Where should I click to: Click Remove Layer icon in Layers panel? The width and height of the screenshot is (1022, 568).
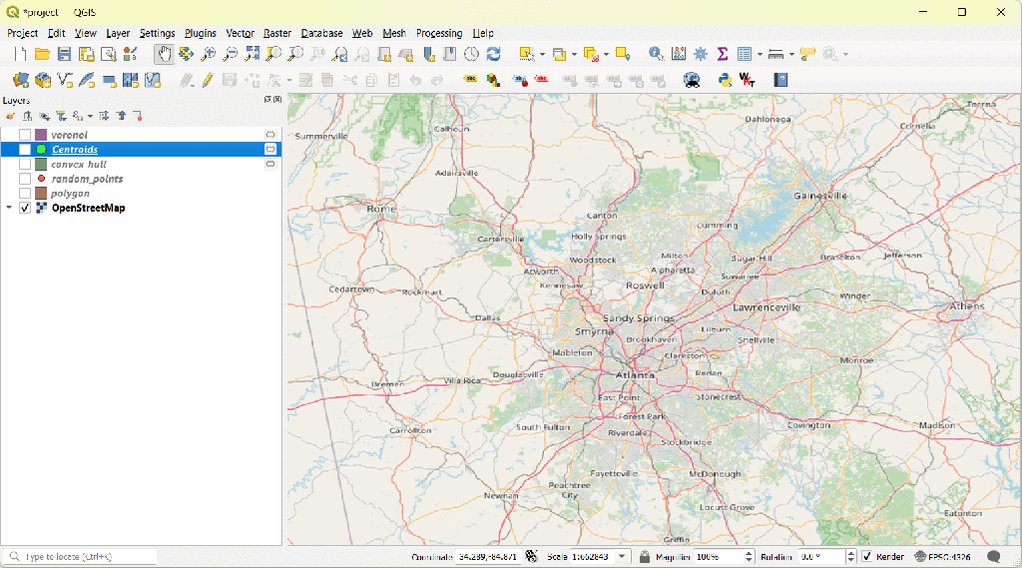[138, 116]
